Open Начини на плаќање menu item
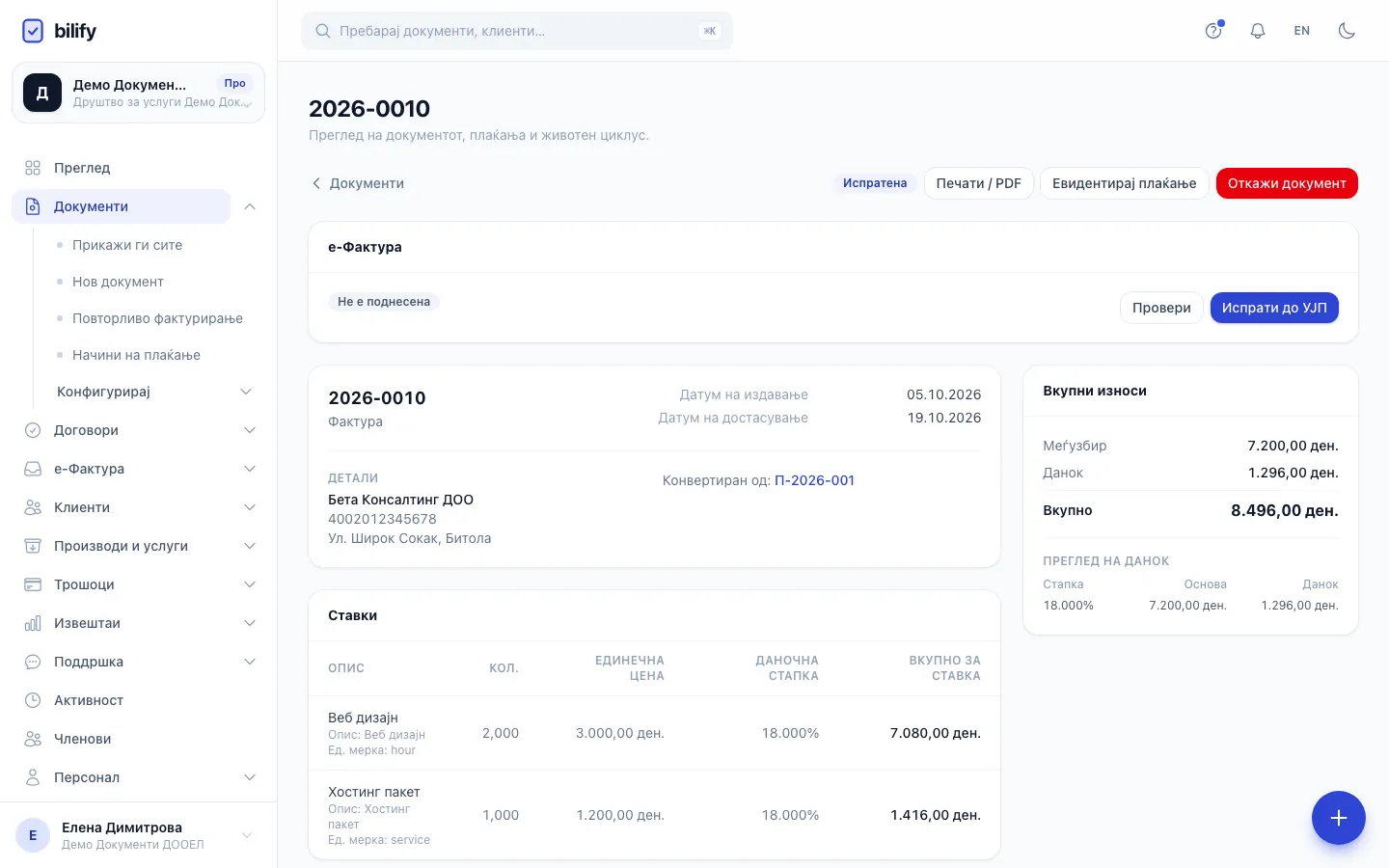Image resolution: width=1389 pixels, height=868 pixels. (136, 355)
